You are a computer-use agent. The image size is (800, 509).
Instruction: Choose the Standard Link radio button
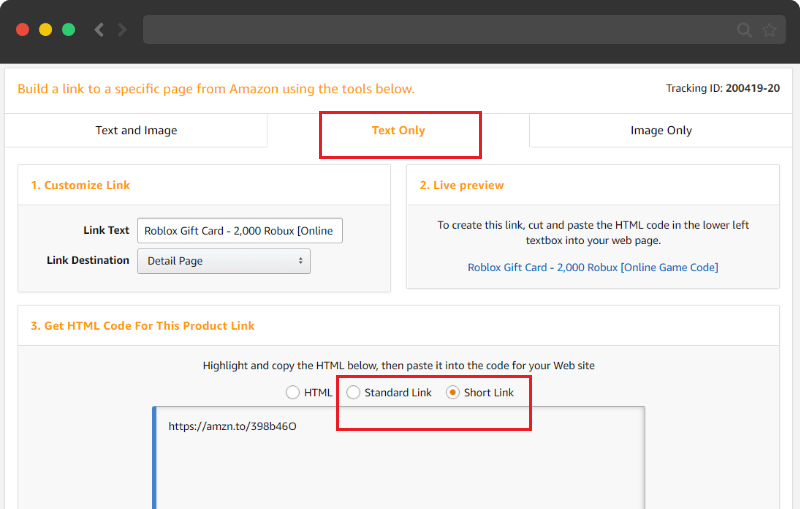tap(353, 392)
